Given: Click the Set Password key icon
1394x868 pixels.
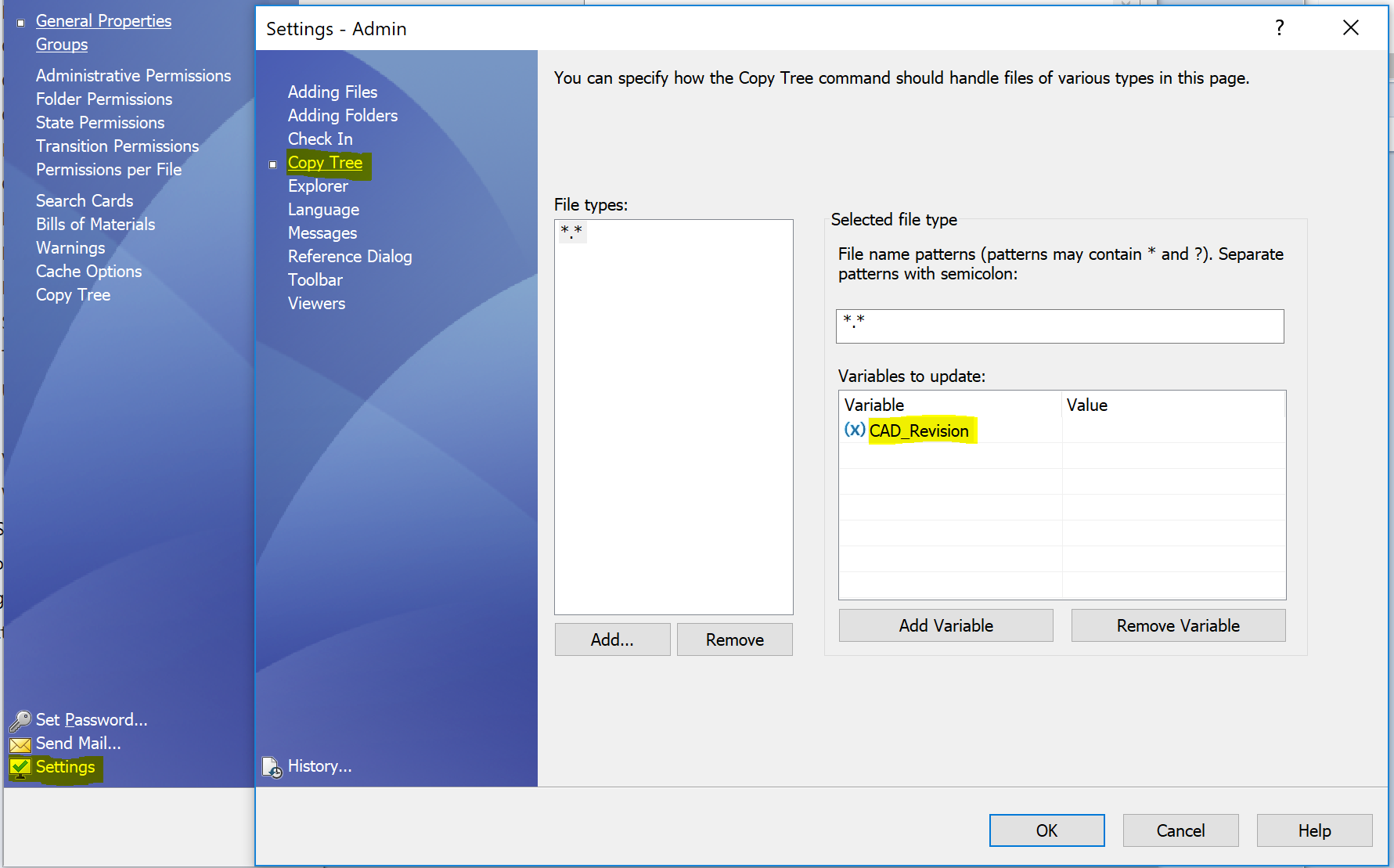Looking at the screenshot, I should [20, 720].
